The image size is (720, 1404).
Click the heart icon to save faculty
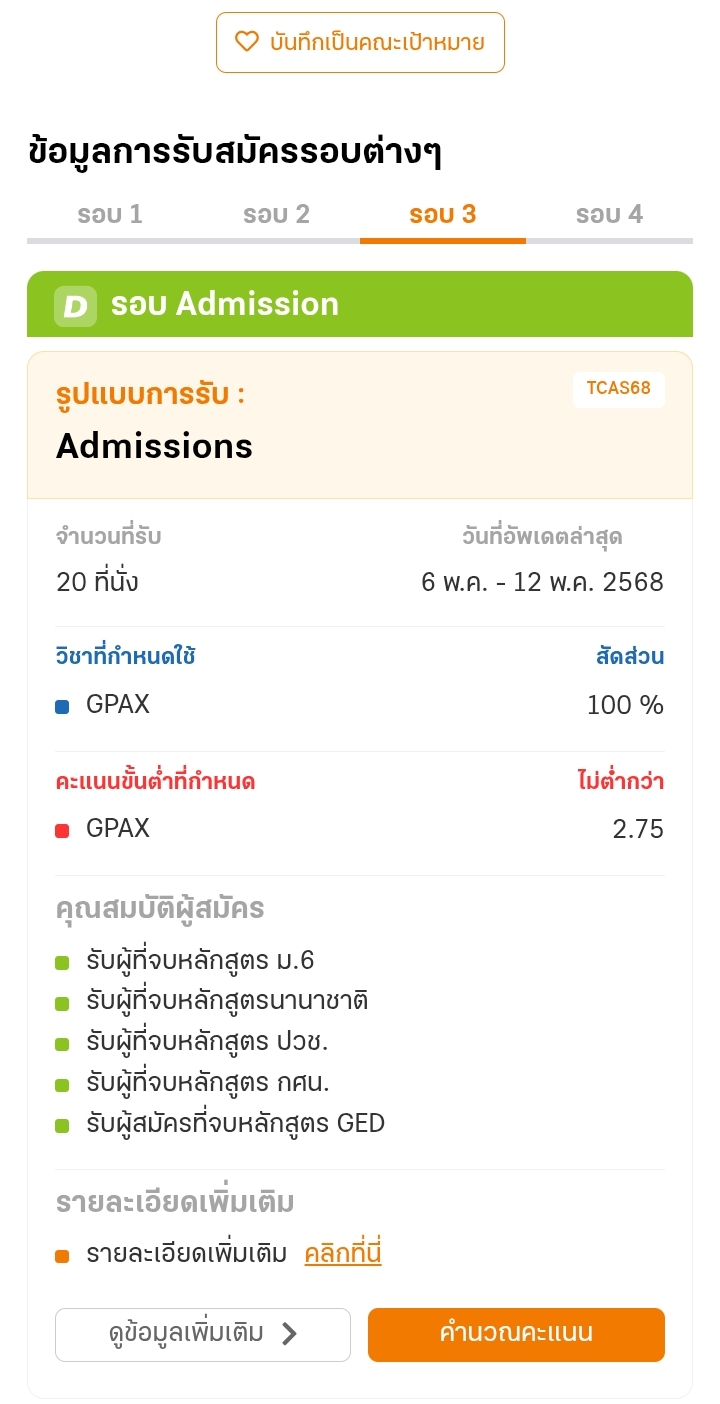(x=246, y=42)
